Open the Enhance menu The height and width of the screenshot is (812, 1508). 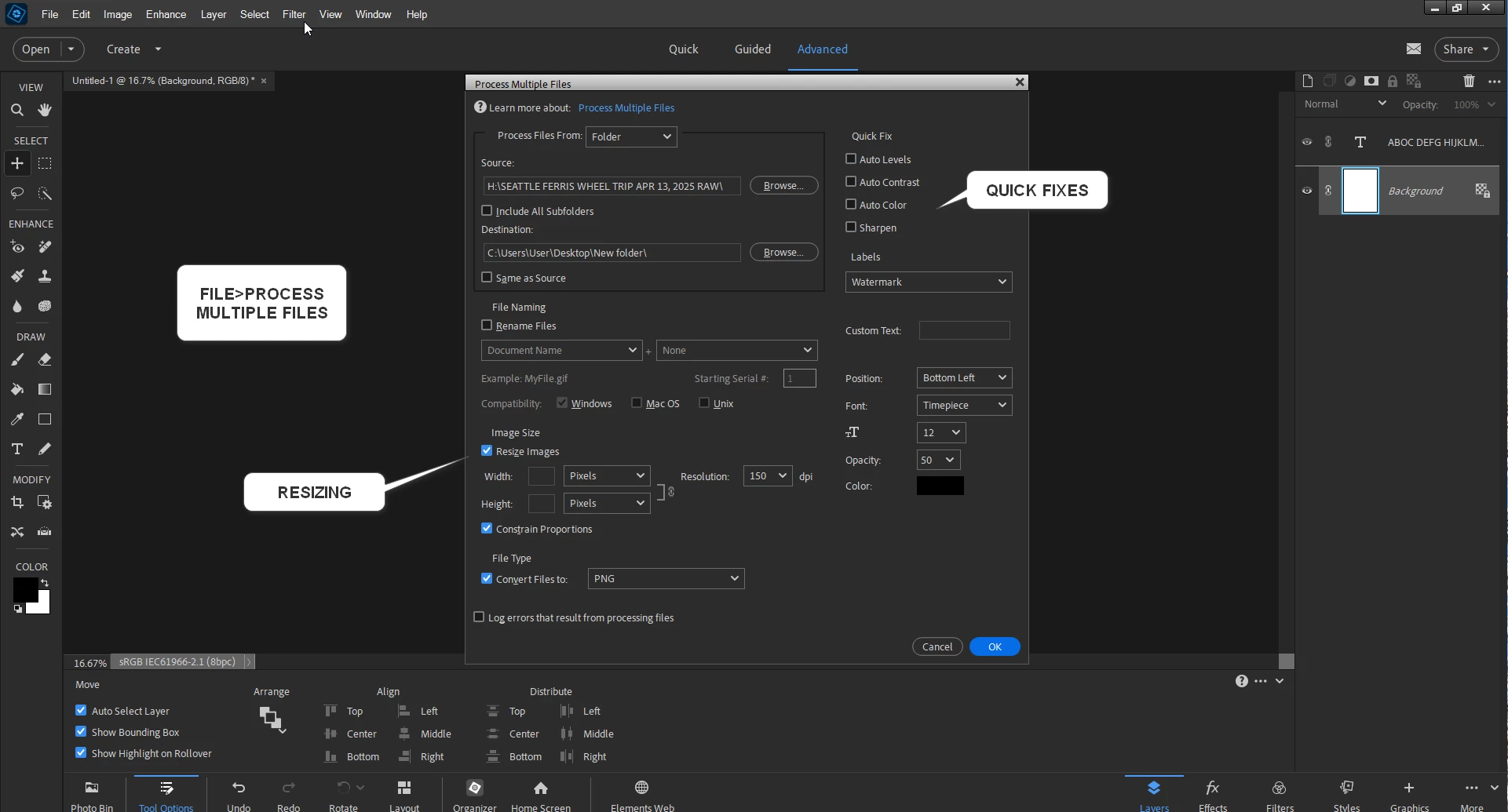click(166, 14)
